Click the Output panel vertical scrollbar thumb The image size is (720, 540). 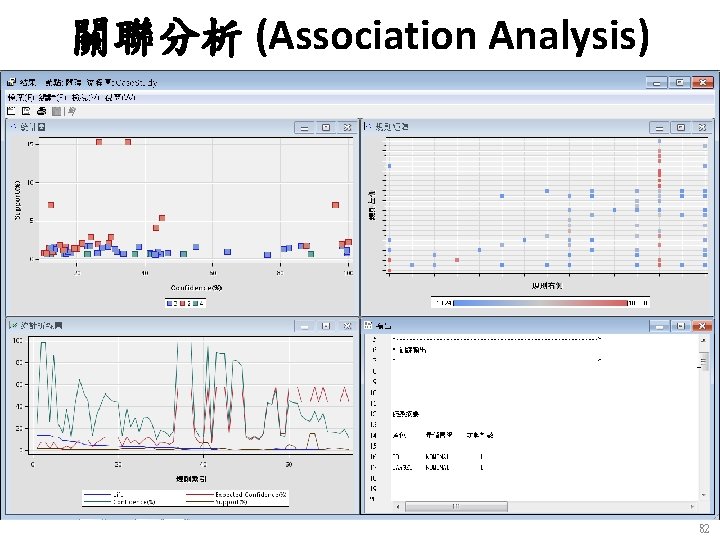[704, 360]
